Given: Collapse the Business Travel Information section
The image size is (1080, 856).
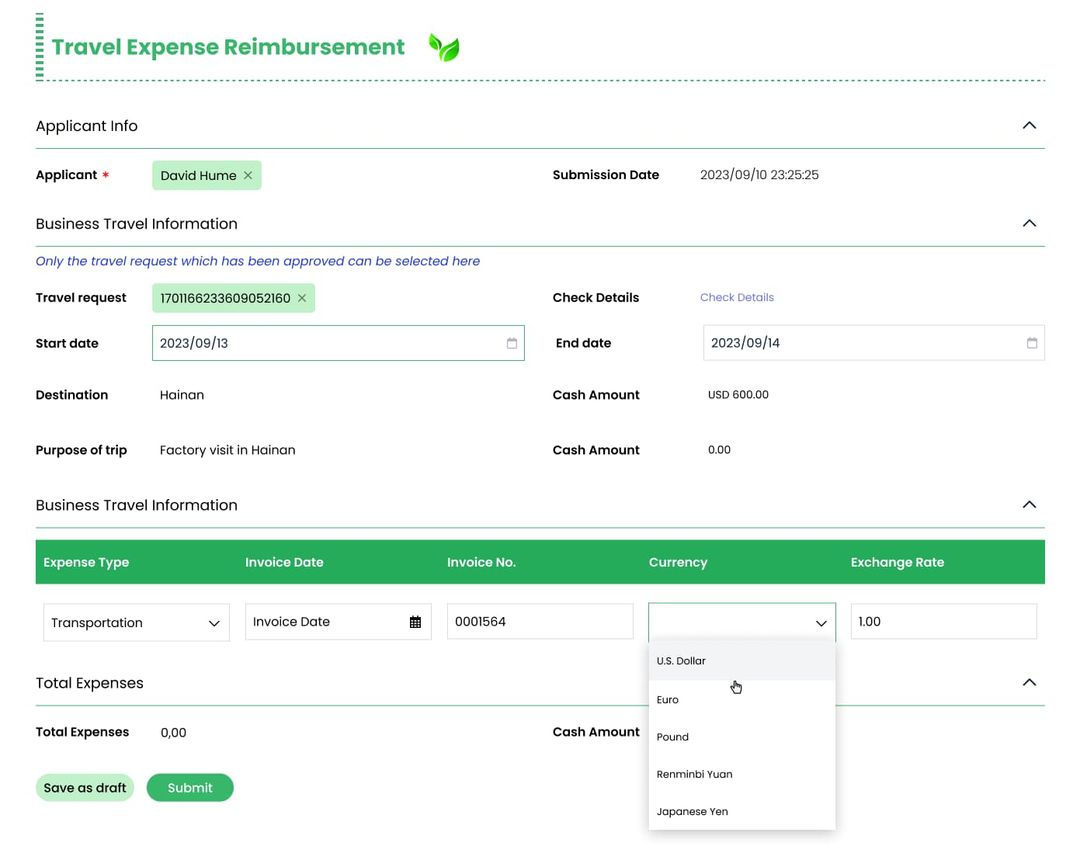Looking at the screenshot, I should click(x=1029, y=224).
